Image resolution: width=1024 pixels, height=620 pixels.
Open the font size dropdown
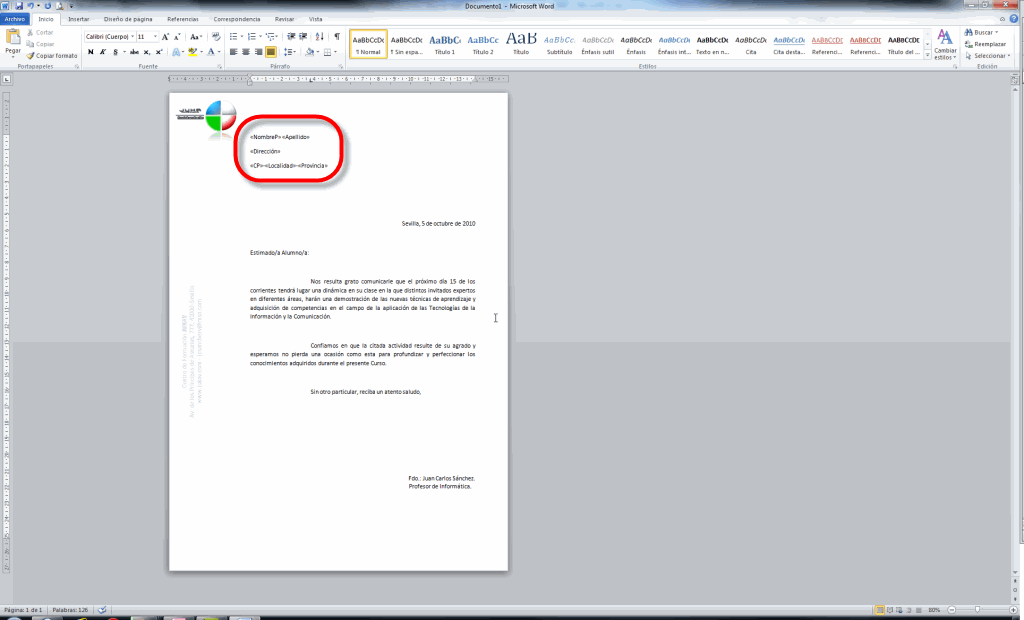point(154,36)
